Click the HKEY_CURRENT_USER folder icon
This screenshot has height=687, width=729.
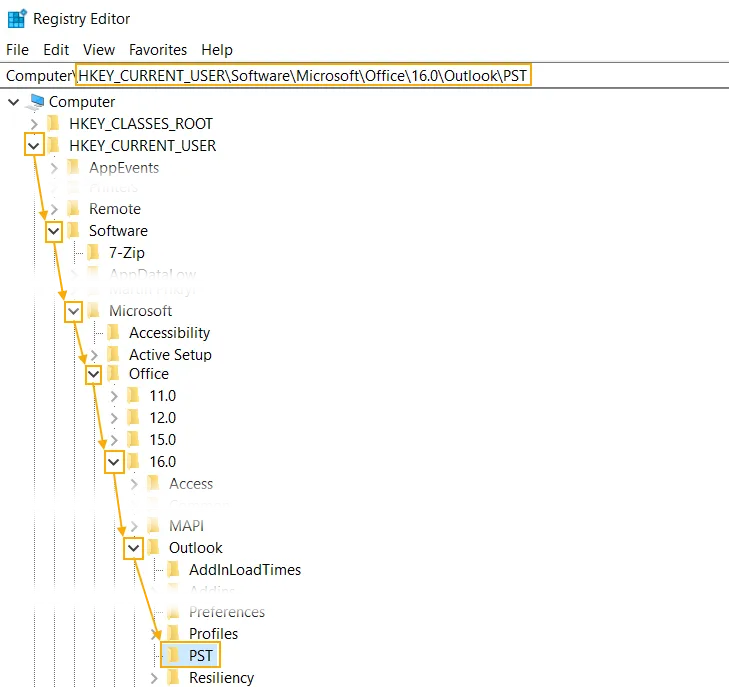click(53, 146)
